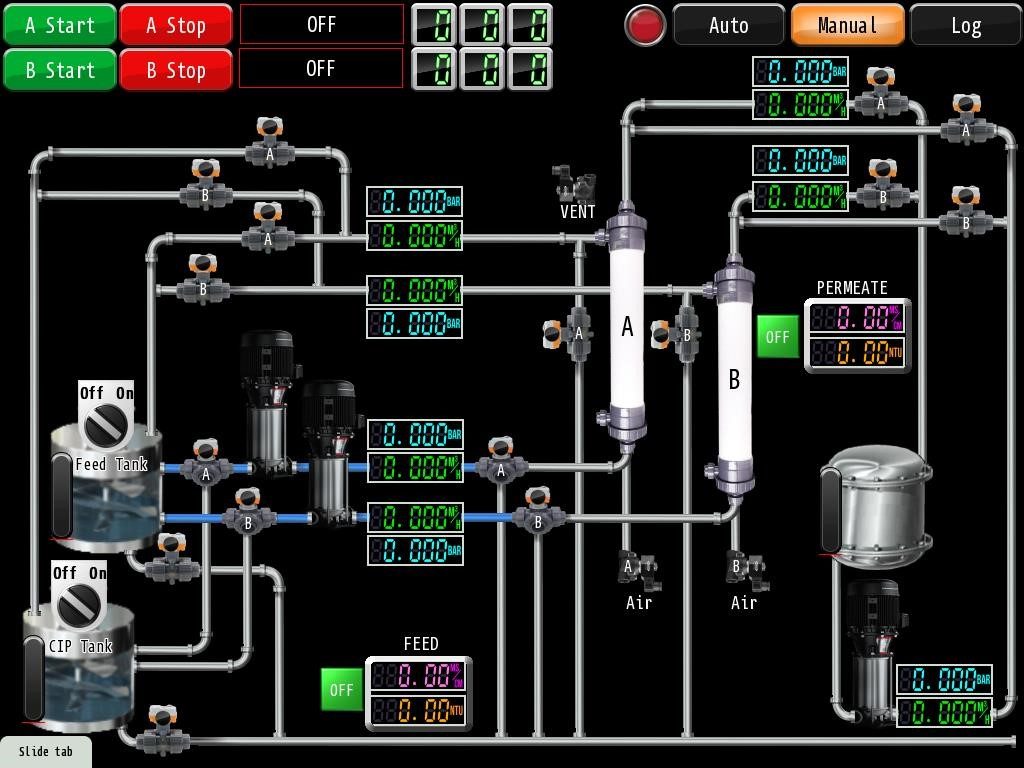This screenshot has height=768, width=1024.
Task: Click the A Air solenoid valve
Action: (638, 569)
